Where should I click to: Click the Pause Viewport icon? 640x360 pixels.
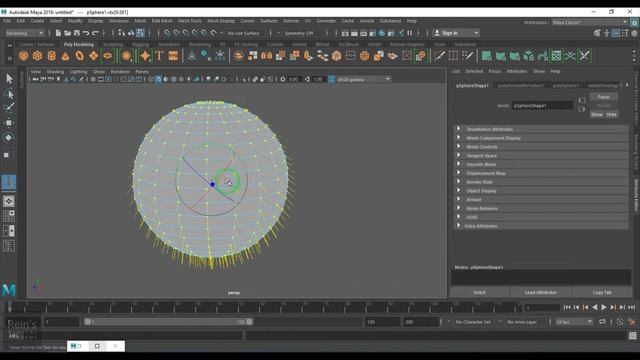(409, 33)
